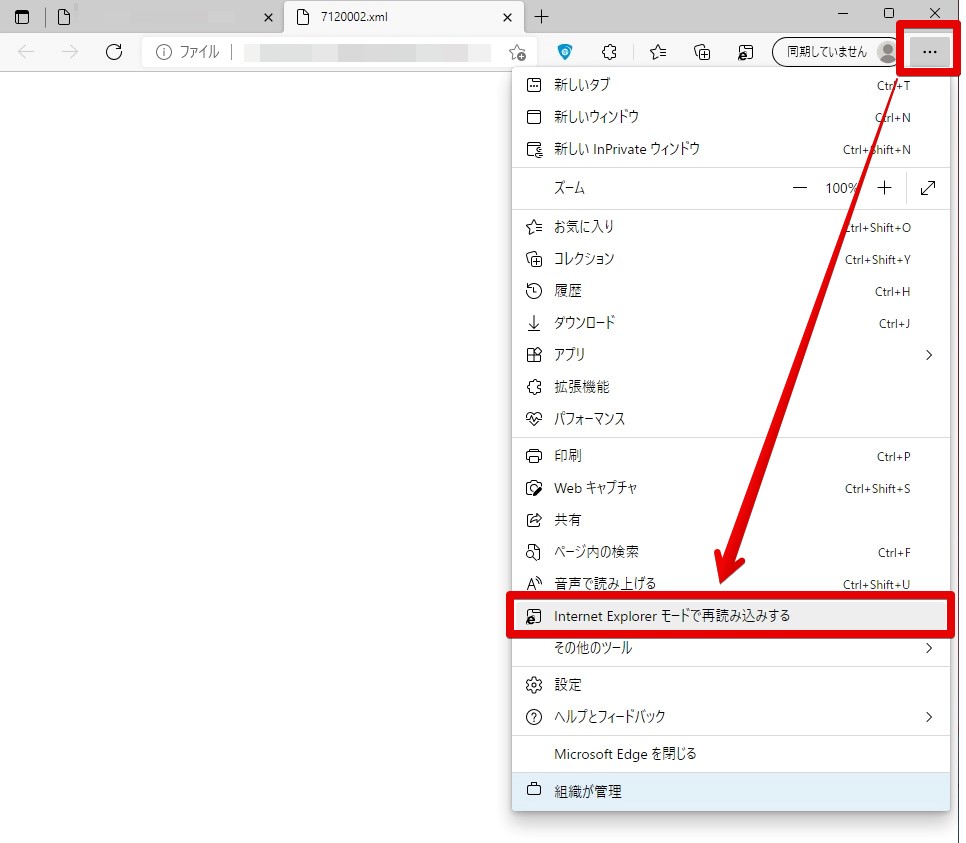Add page to favorites star icon
The width and height of the screenshot is (966, 843).
tap(518, 52)
